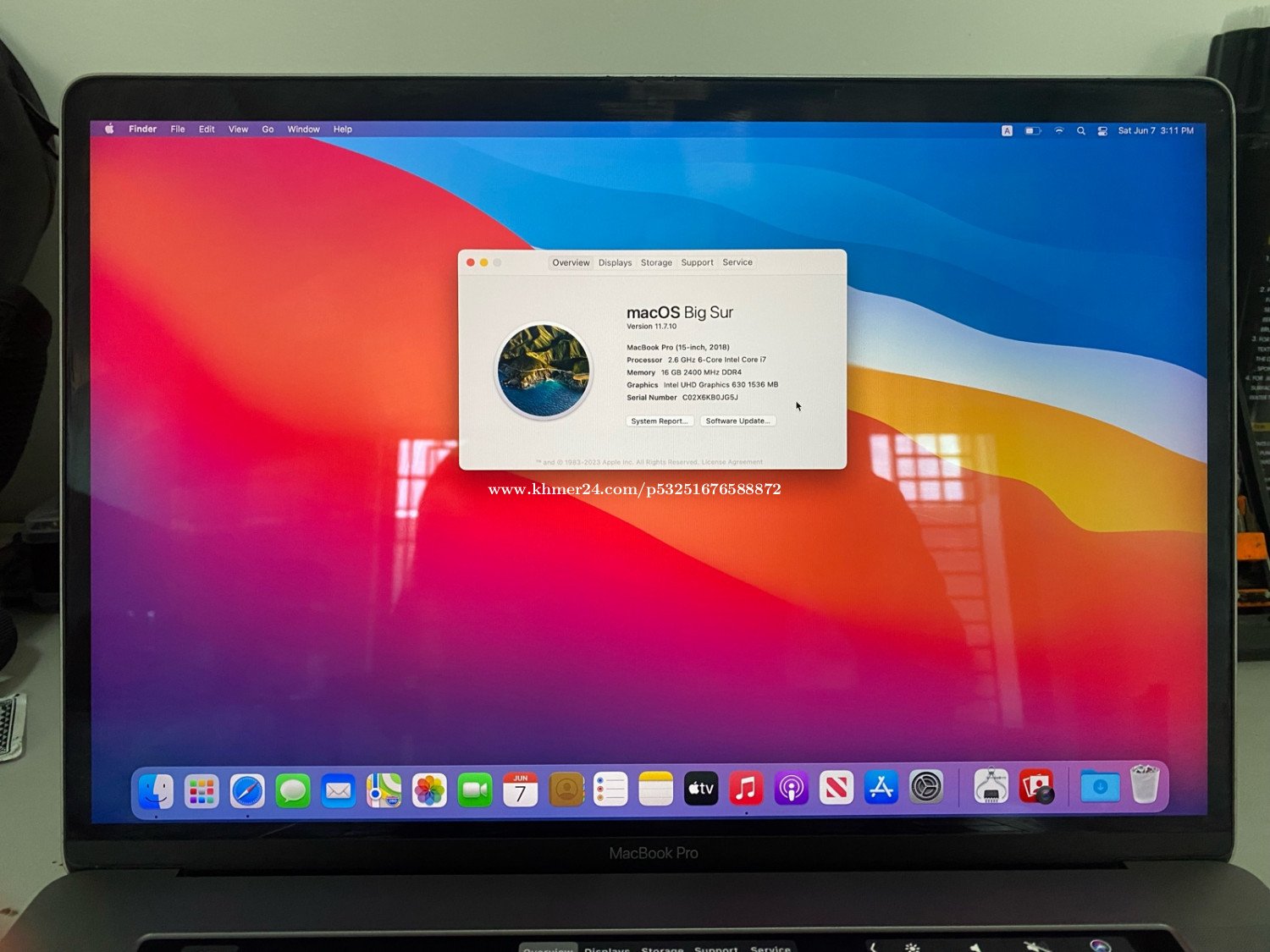
Task: Open Photo Booth from the Dock
Action: [1037, 786]
